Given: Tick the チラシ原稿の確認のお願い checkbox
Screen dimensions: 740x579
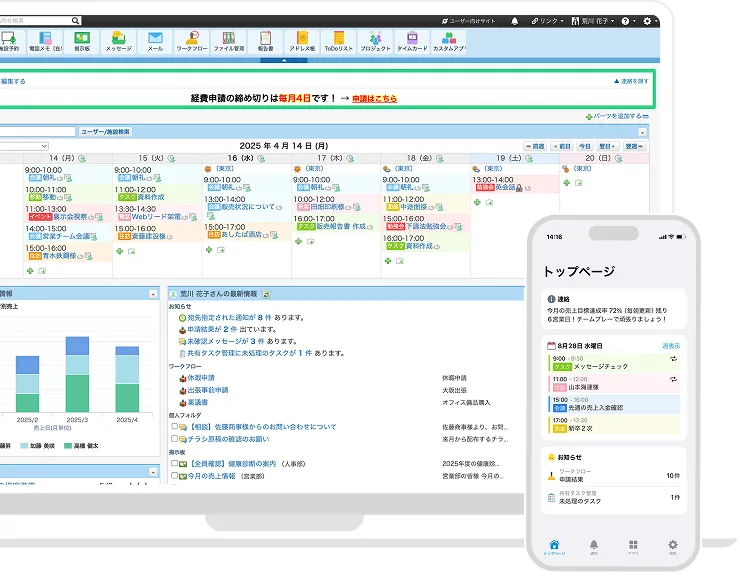Looking at the screenshot, I should coord(176,439).
